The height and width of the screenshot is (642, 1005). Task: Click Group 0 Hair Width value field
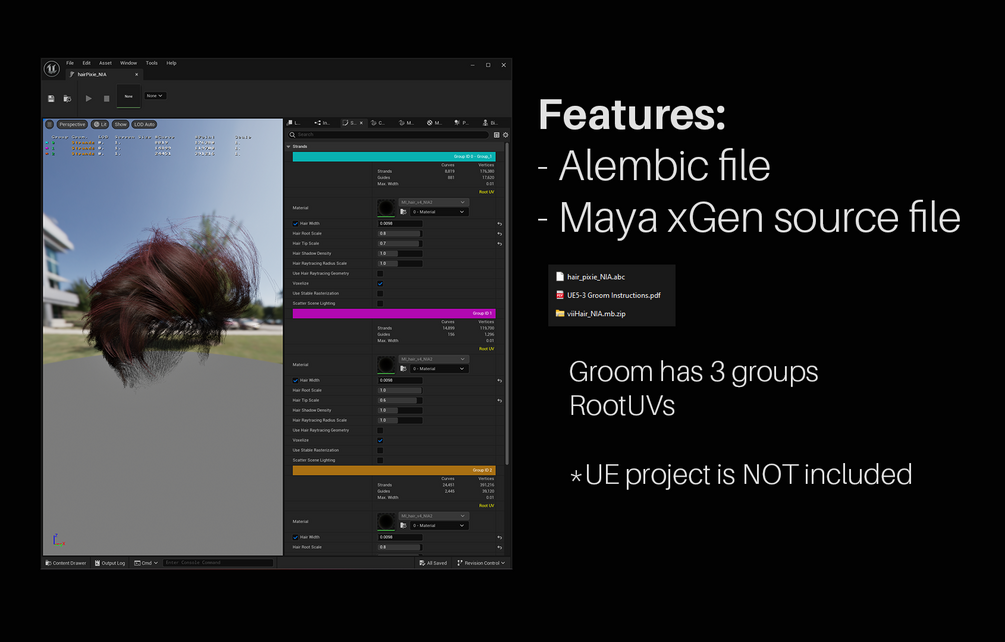400,224
